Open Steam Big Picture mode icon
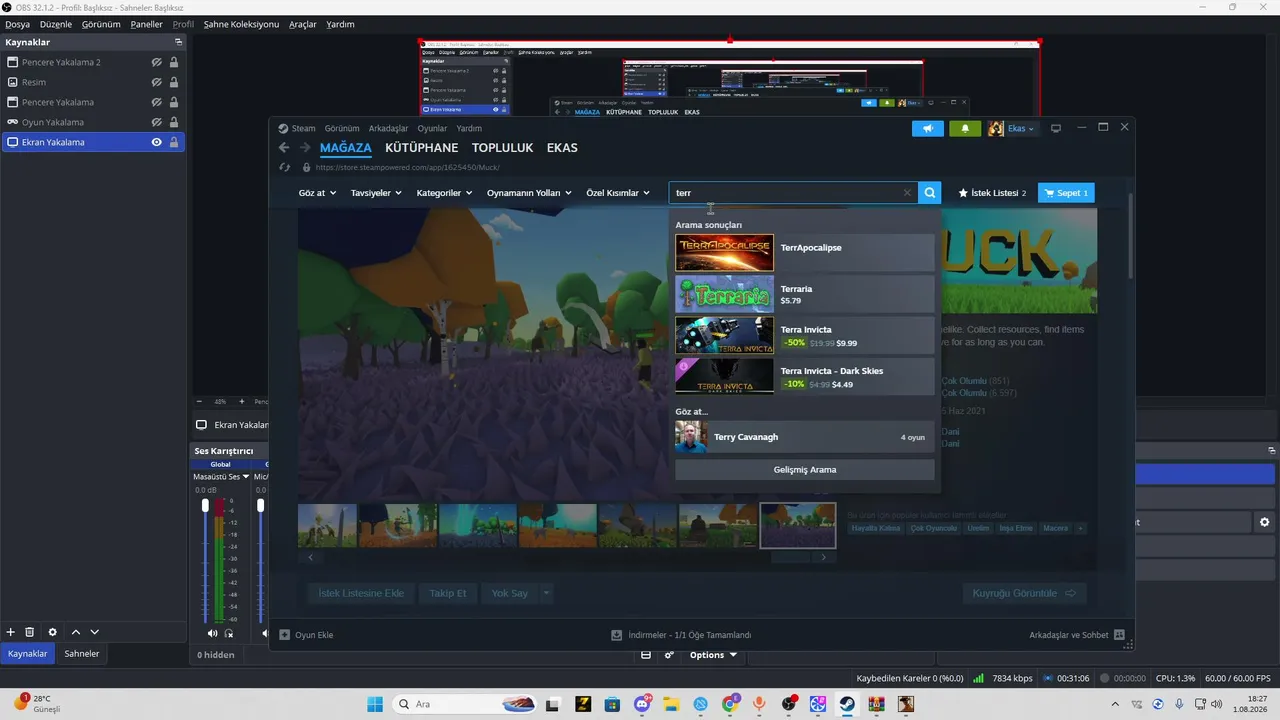This screenshot has width=1280, height=720. (1055, 128)
